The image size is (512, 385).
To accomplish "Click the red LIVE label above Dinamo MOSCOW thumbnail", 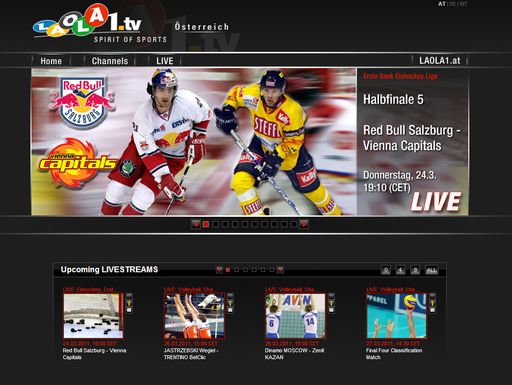I will [289, 289].
